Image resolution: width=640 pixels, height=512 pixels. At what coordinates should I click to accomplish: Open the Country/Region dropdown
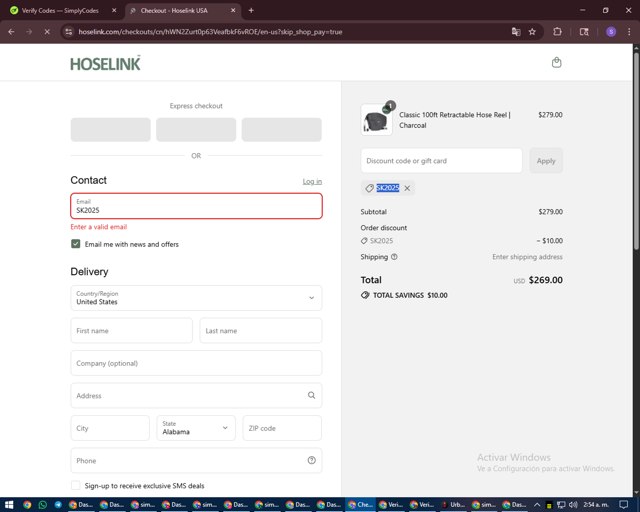(x=196, y=298)
